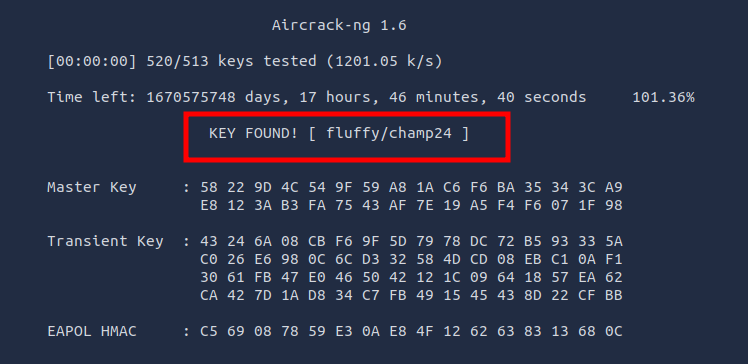The height and width of the screenshot is (364, 748).
Task: Click the last EAPOL HMAC byte 0C
Action: (x=613, y=331)
